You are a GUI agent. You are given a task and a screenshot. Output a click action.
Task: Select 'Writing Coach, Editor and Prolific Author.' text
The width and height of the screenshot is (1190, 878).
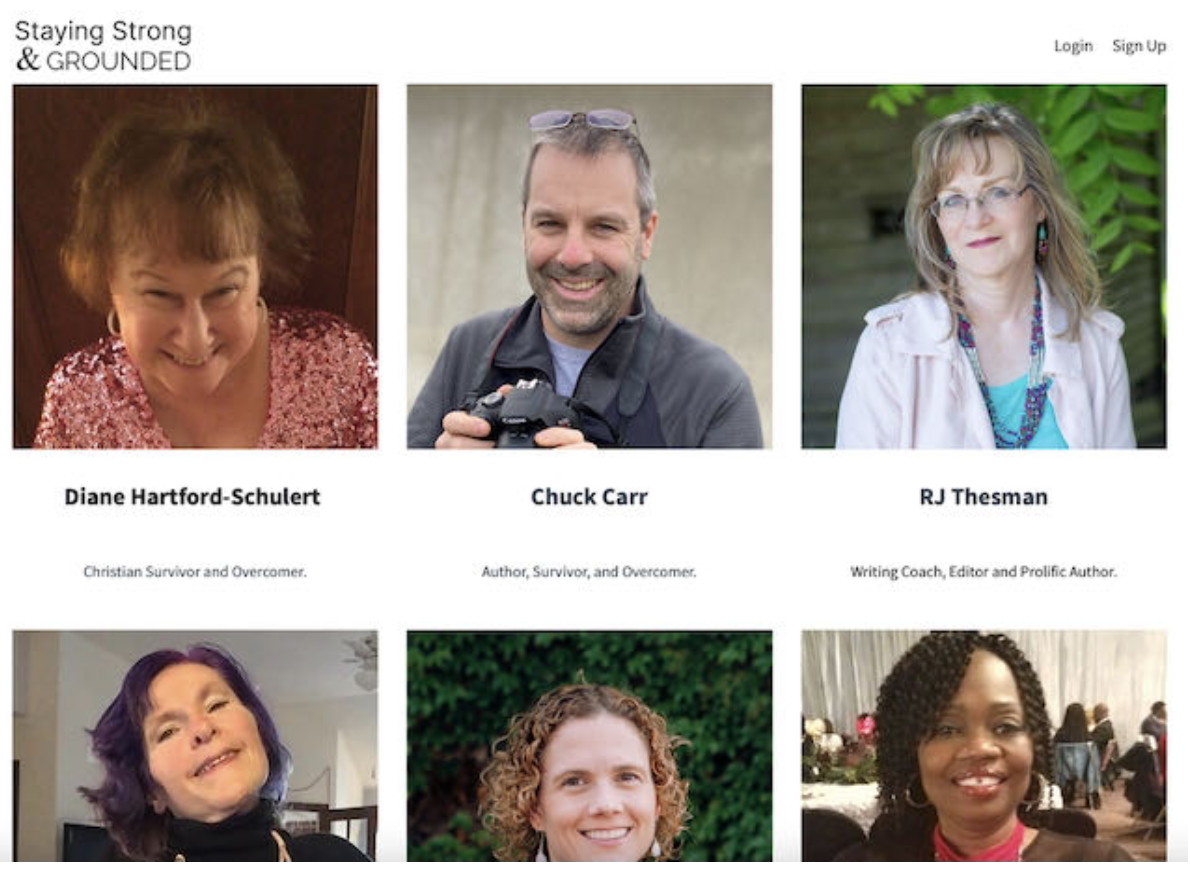[984, 571]
